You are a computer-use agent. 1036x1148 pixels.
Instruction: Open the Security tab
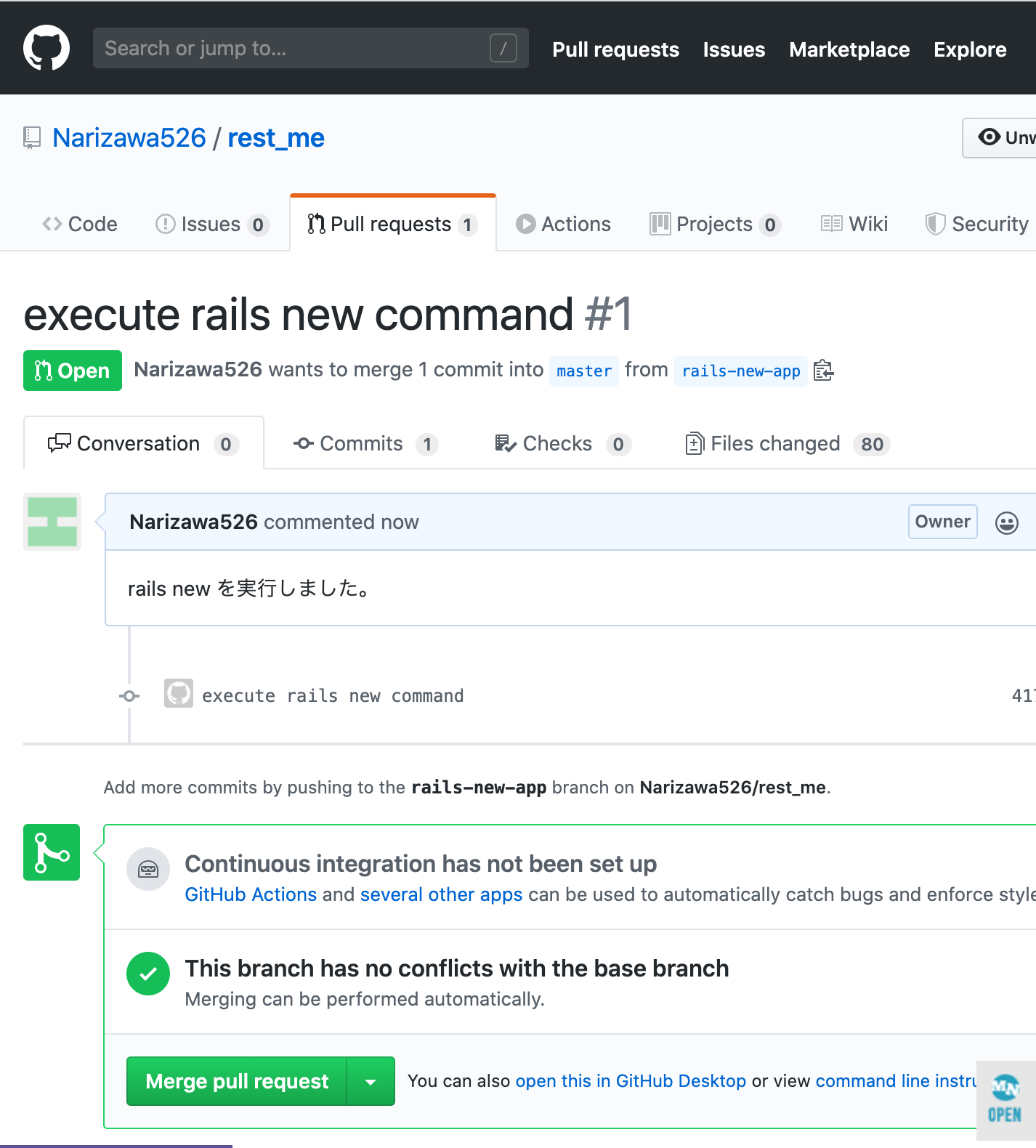tap(977, 224)
